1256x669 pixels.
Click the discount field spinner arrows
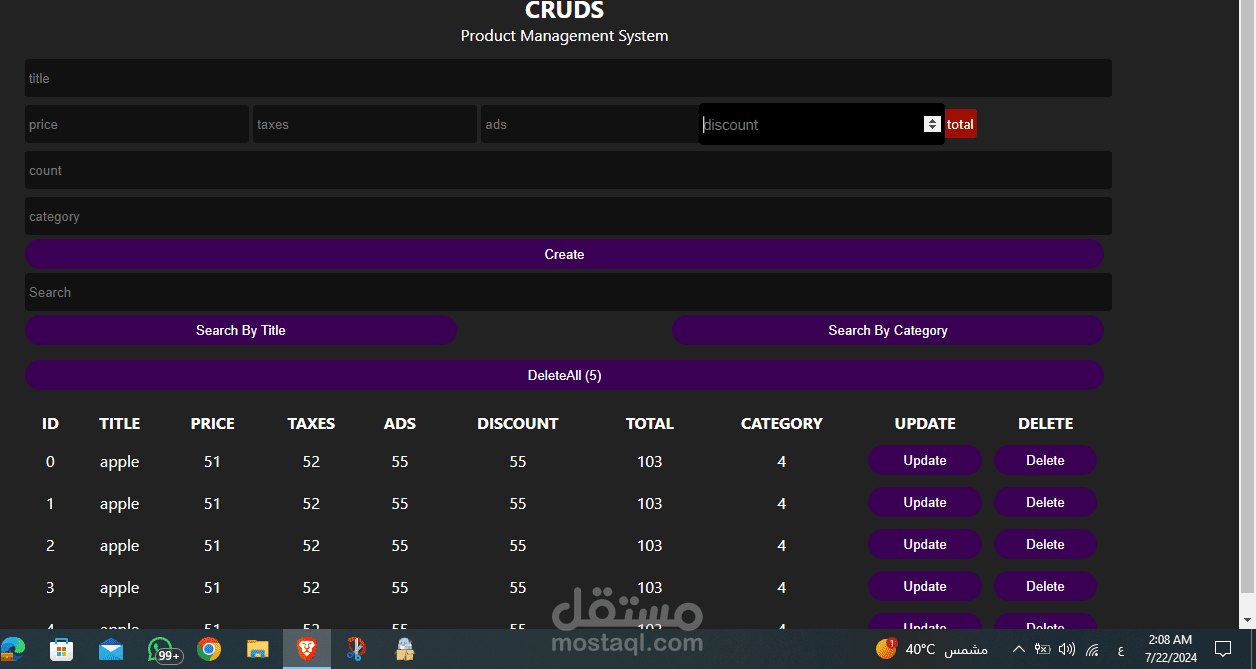pos(932,124)
